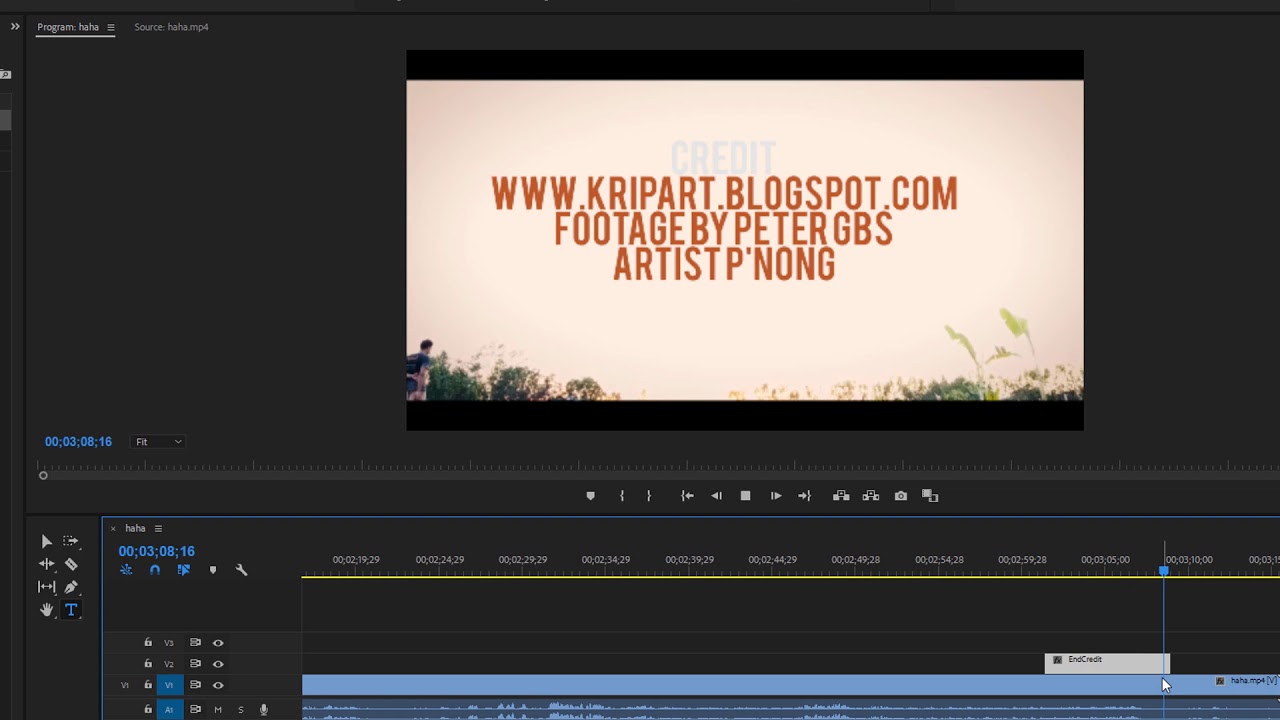Add a marker in the Program monitor
This screenshot has width=1280, height=720.
click(x=590, y=496)
